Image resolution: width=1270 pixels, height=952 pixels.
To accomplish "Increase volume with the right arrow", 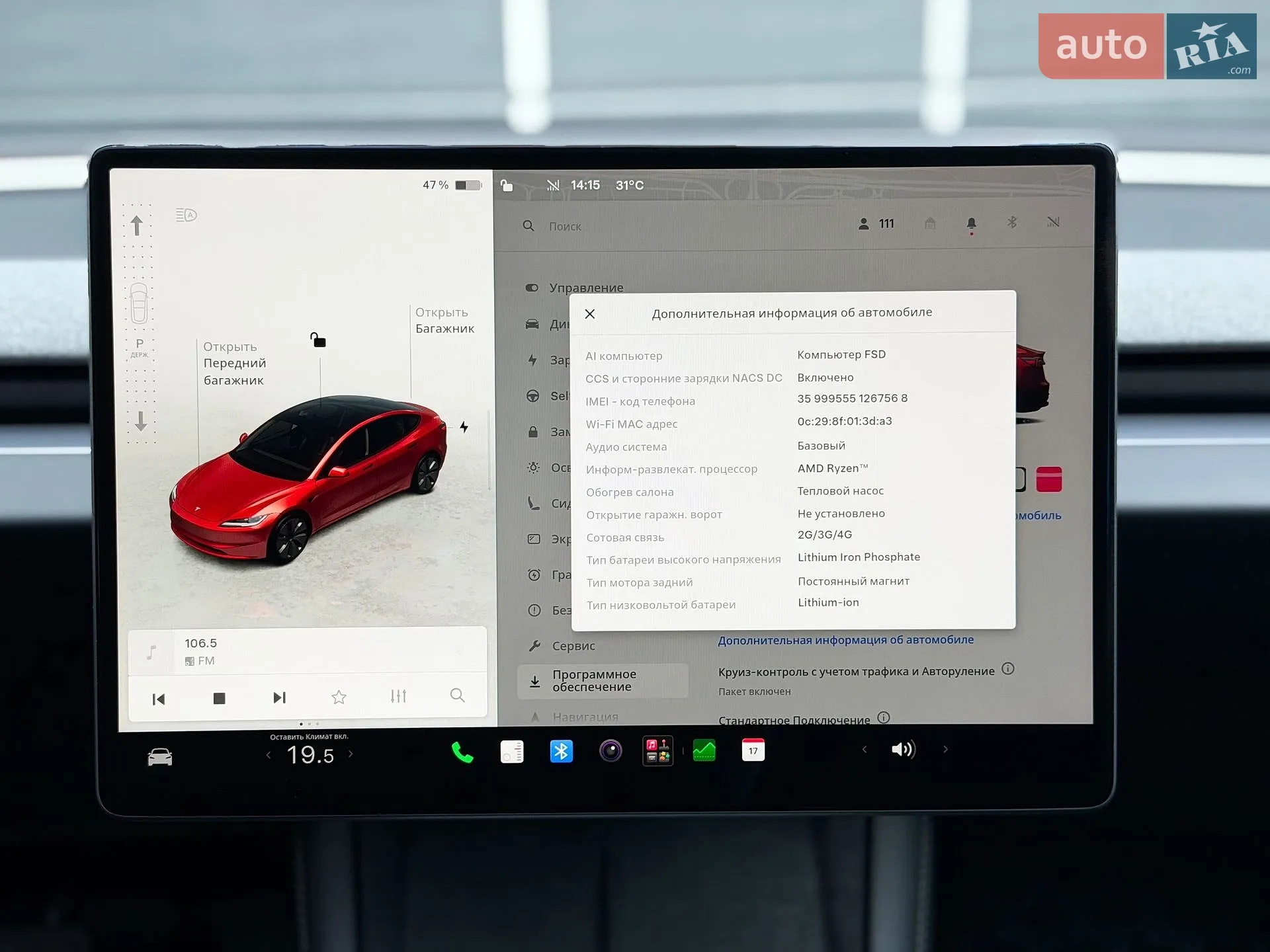I will [x=946, y=749].
